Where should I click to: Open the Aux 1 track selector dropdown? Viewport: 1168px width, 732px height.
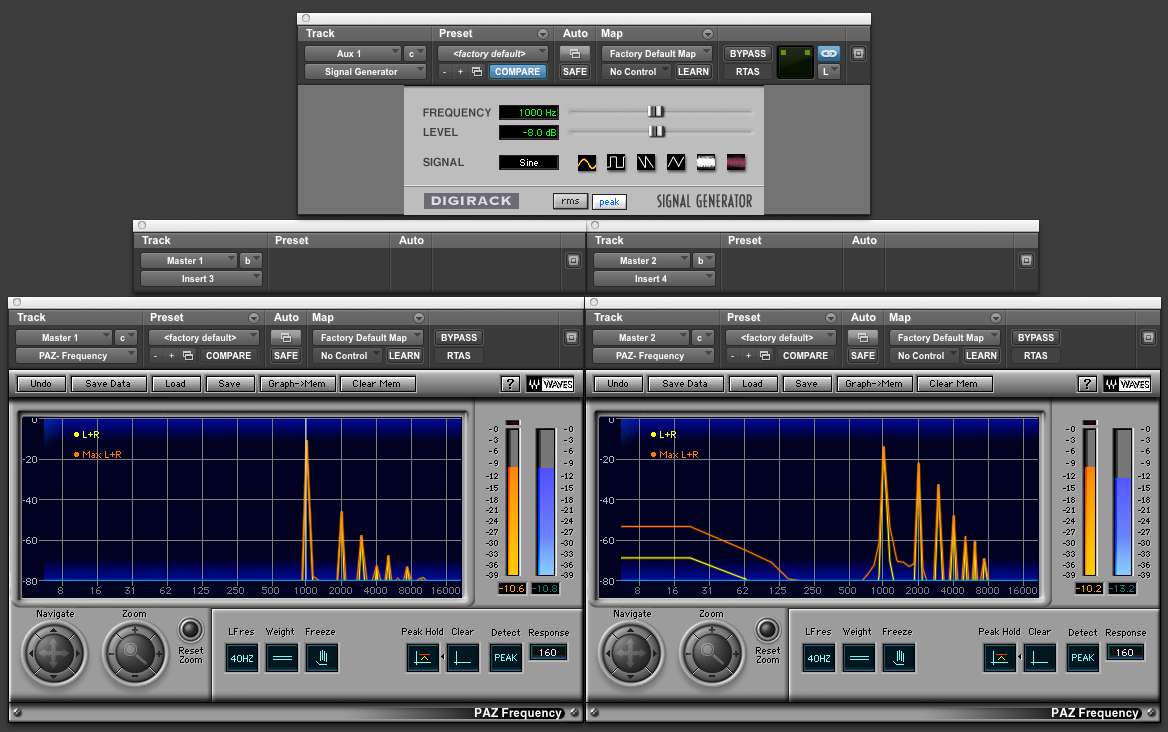(x=352, y=54)
